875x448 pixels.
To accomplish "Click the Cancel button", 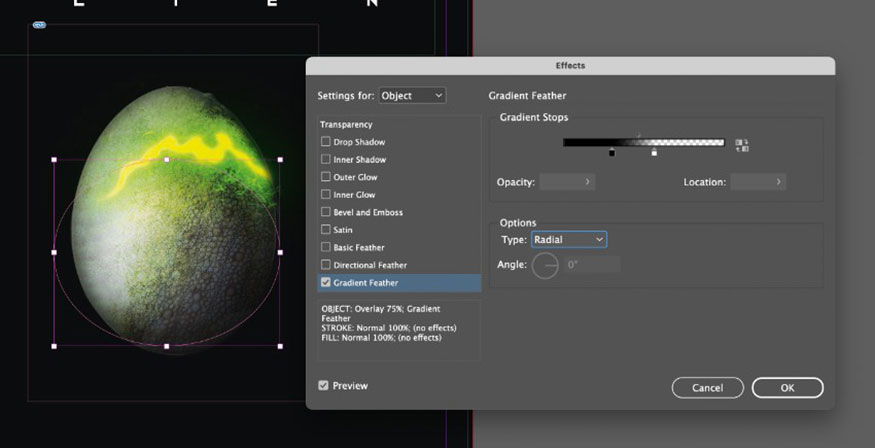I will pyautogui.click(x=708, y=388).
